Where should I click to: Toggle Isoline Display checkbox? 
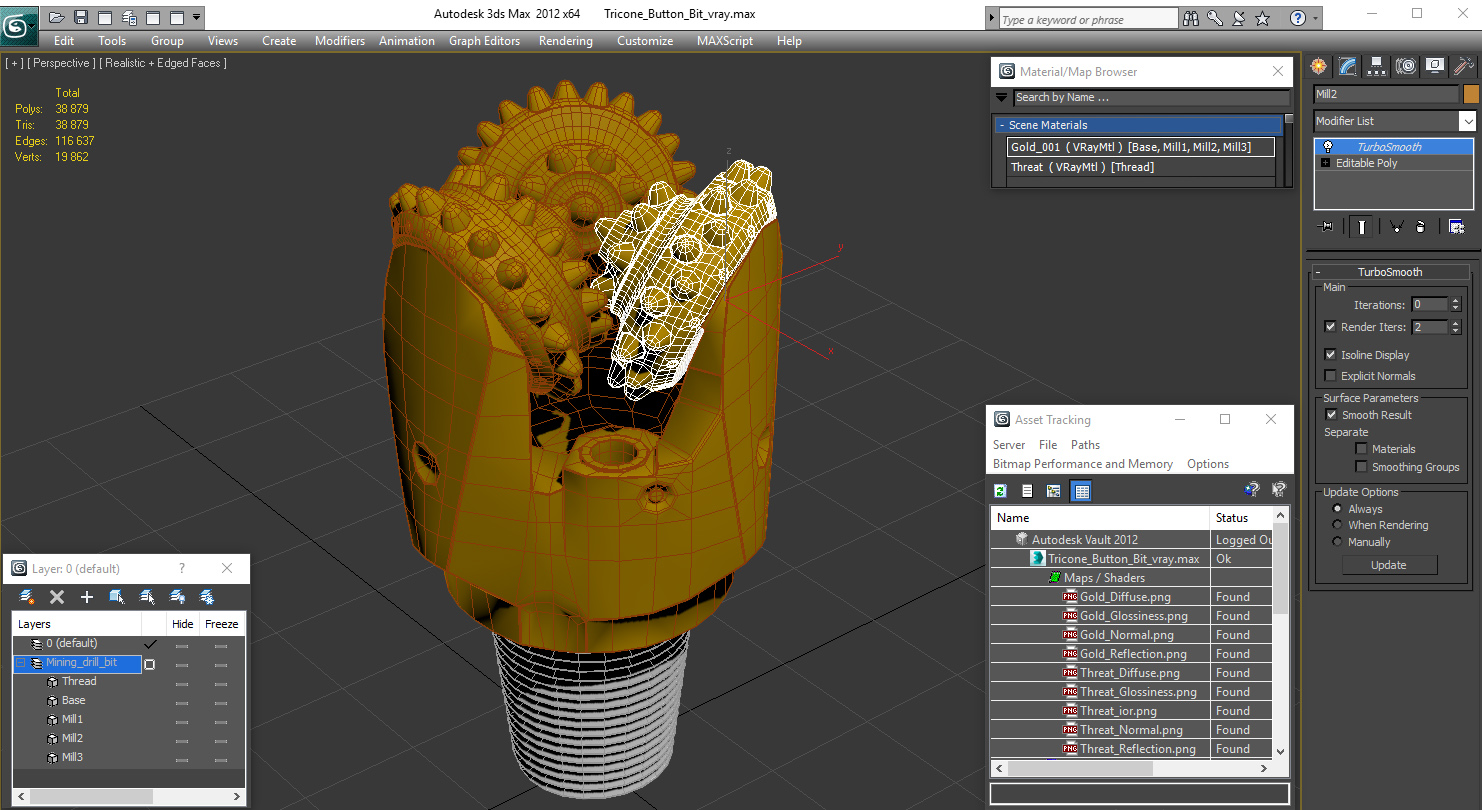click(1330, 355)
